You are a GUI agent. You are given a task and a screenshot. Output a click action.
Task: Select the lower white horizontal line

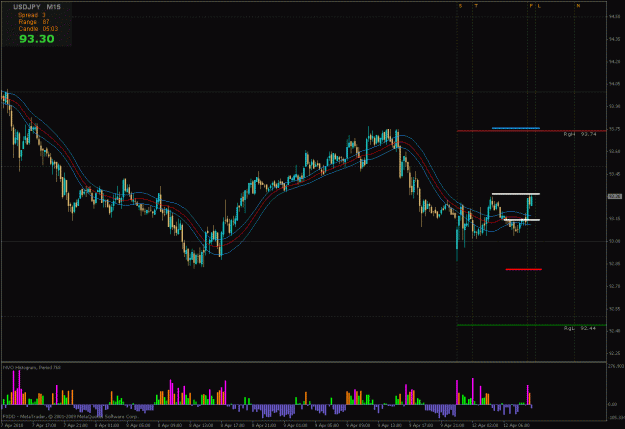coord(522,220)
